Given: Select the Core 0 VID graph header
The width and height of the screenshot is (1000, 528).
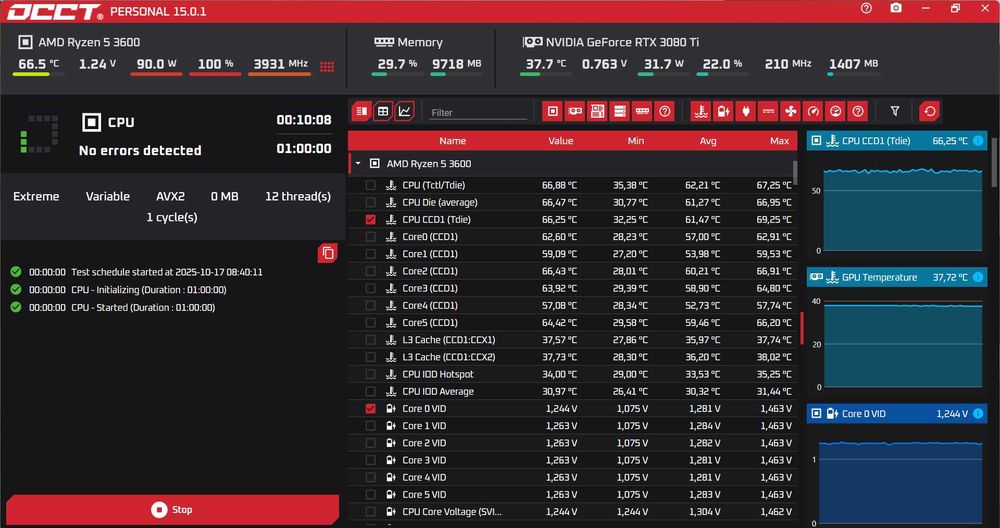Looking at the screenshot, I should pos(897,414).
